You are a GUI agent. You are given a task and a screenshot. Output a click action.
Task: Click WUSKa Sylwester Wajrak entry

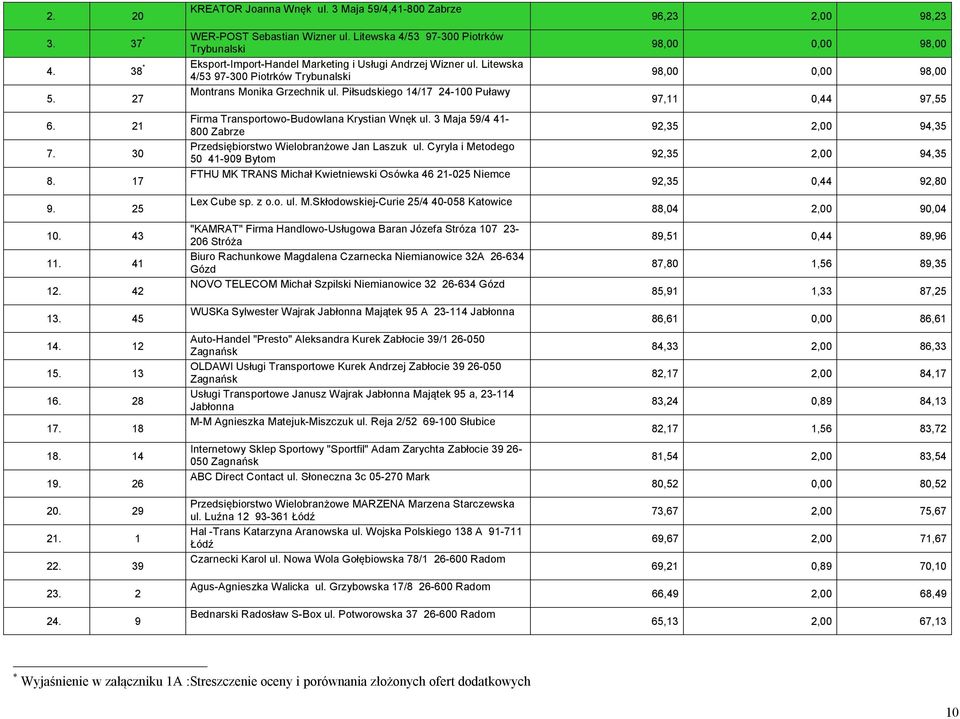(x=358, y=318)
